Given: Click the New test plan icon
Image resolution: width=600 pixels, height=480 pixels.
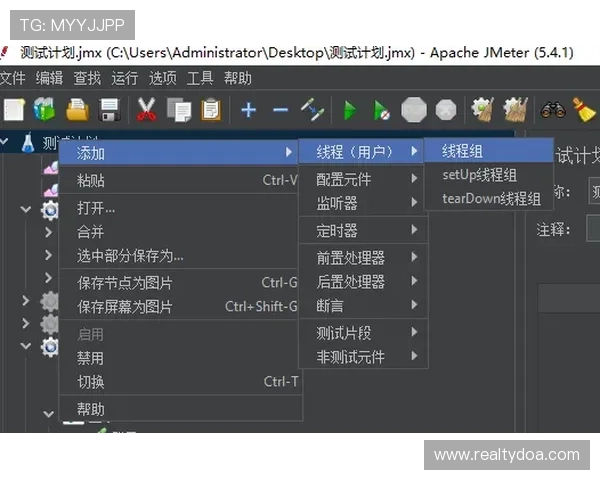Looking at the screenshot, I should coord(14,110).
